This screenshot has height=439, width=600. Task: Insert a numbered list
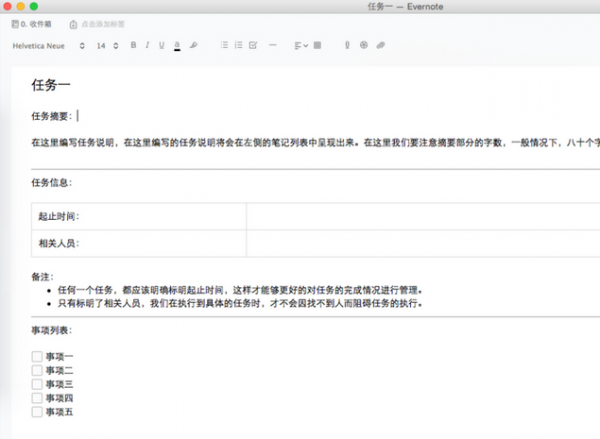(238, 45)
